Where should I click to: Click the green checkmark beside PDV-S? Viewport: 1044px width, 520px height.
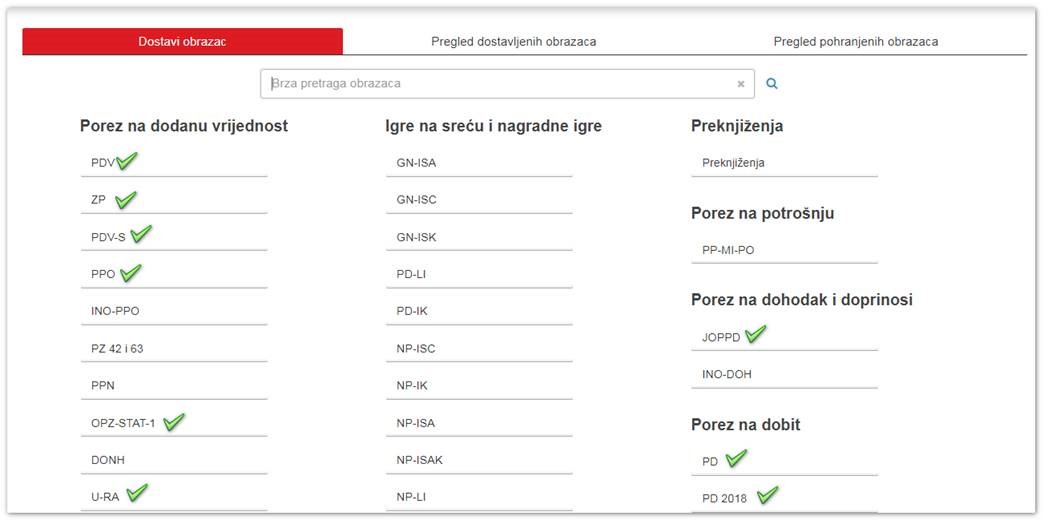click(x=141, y=234)
